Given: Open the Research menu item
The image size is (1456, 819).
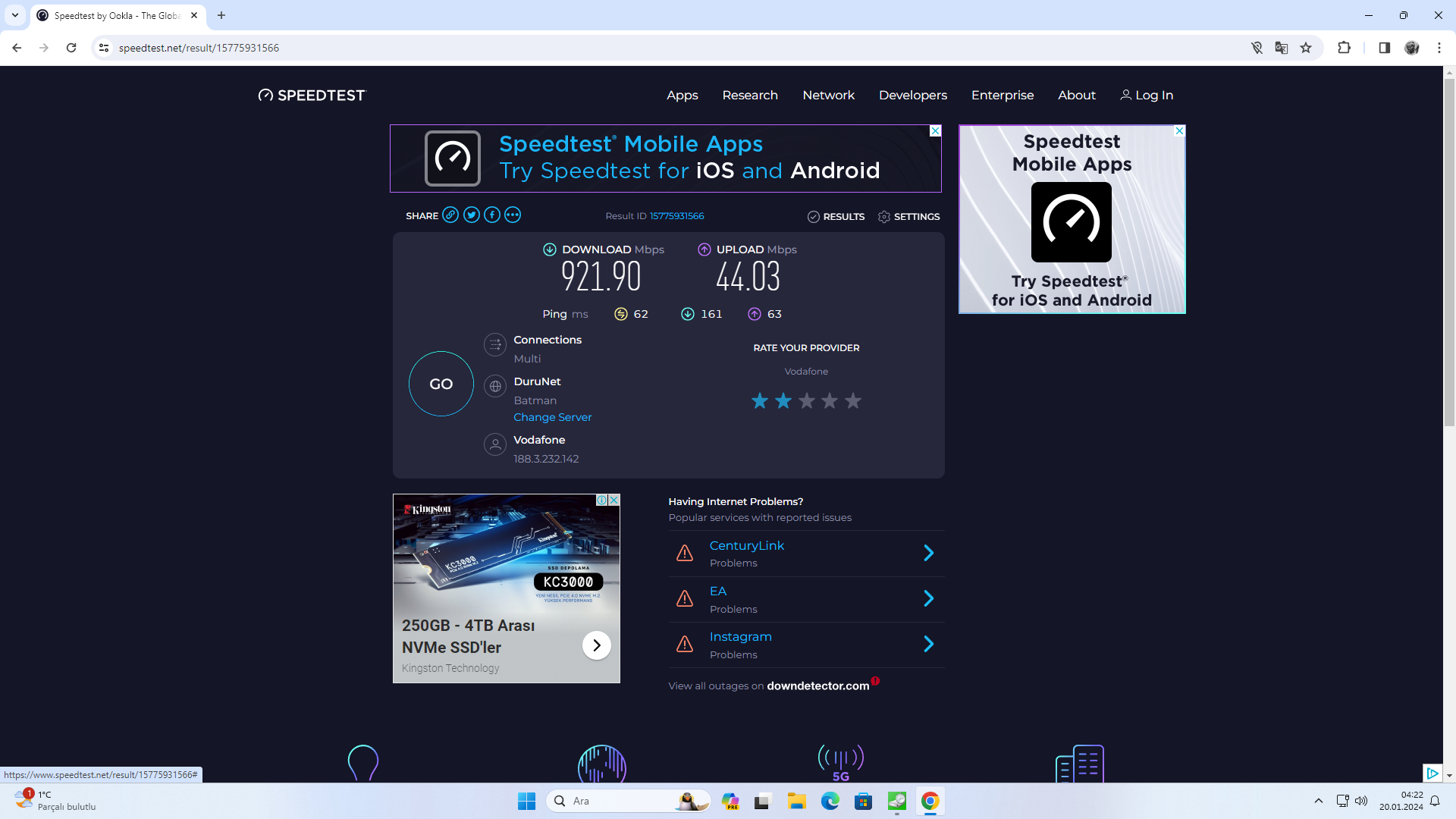Looking at the screenshot, I should point(749,96).
